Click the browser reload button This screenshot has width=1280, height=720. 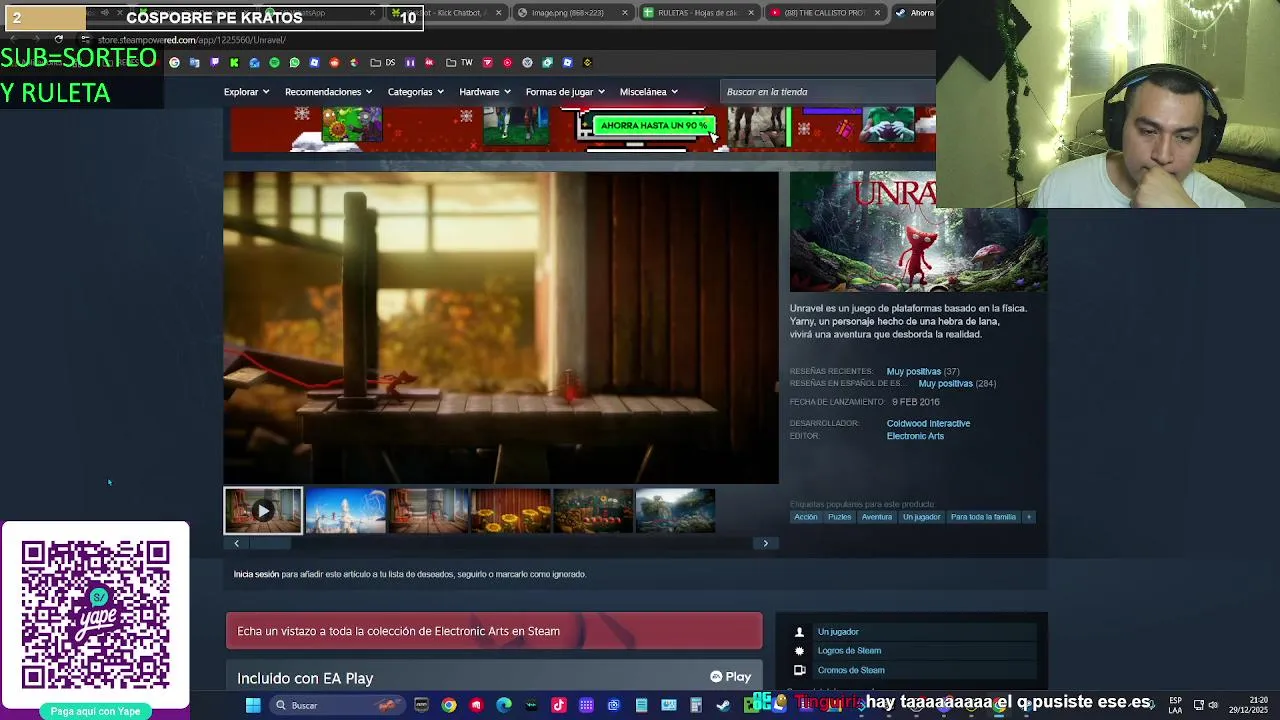[59, 40]
